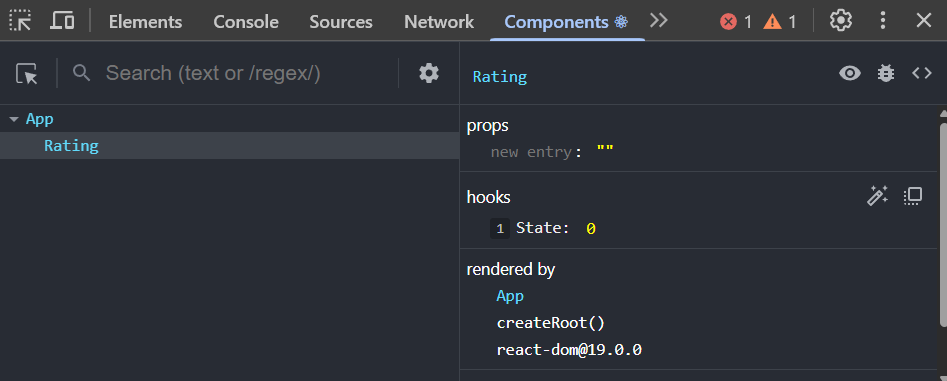
Task: Jump to App in rendered by list
Action: click(x=510, y=296)
